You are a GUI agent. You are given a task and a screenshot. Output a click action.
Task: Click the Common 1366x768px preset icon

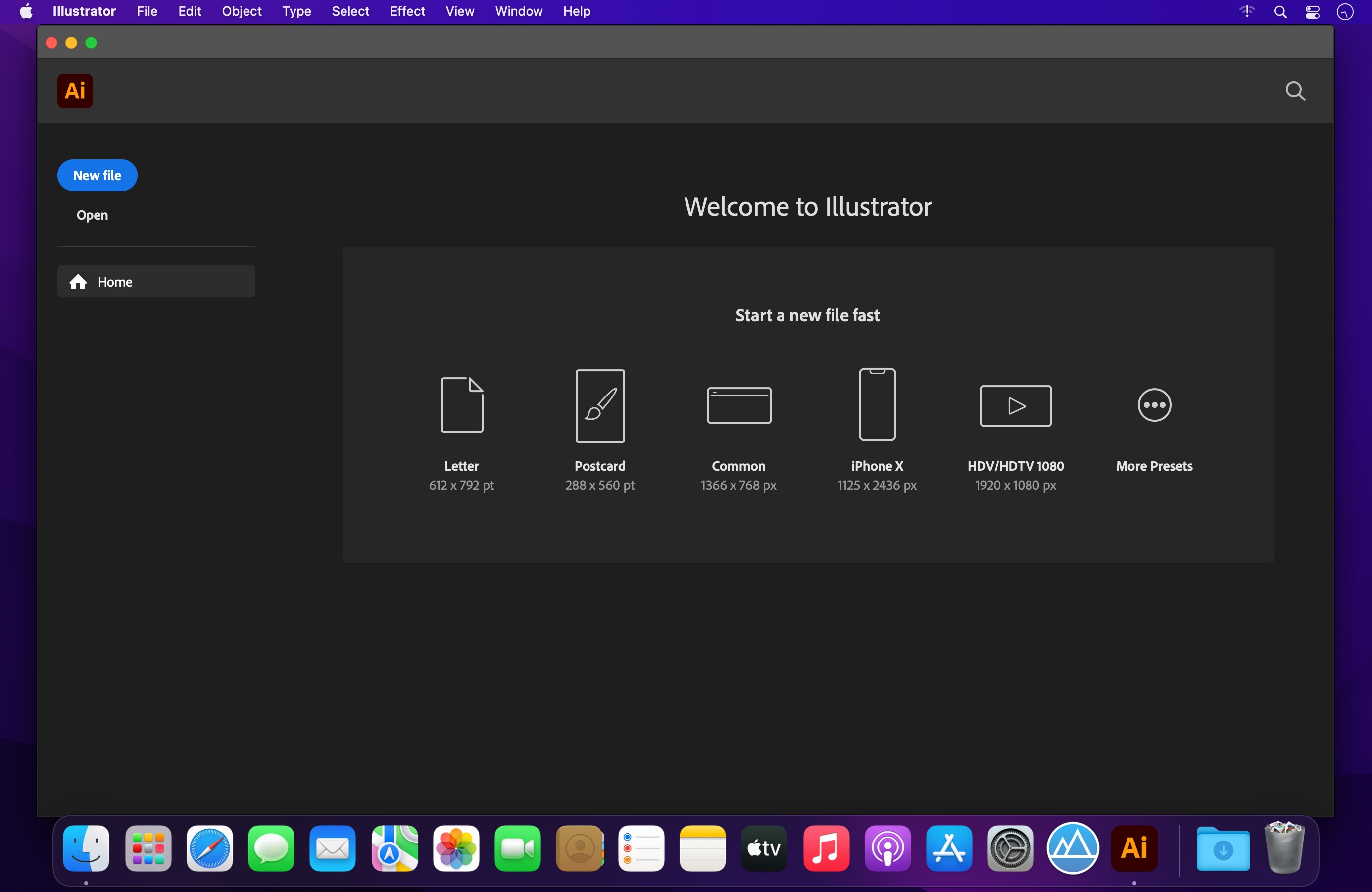click(738, 404)
